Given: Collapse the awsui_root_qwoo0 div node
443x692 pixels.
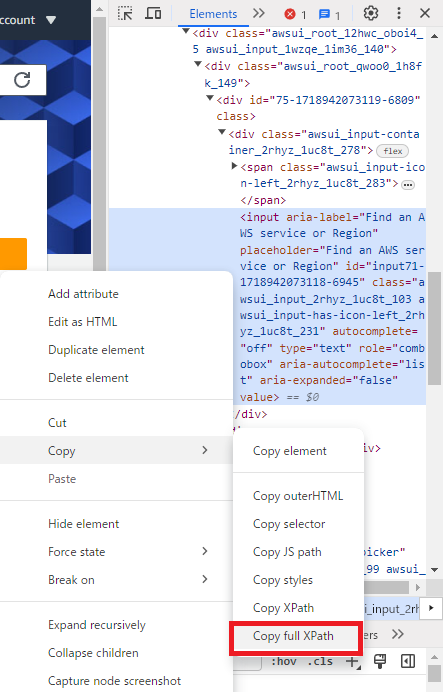Looking at the screenshot, I should [x=198, y=64].
